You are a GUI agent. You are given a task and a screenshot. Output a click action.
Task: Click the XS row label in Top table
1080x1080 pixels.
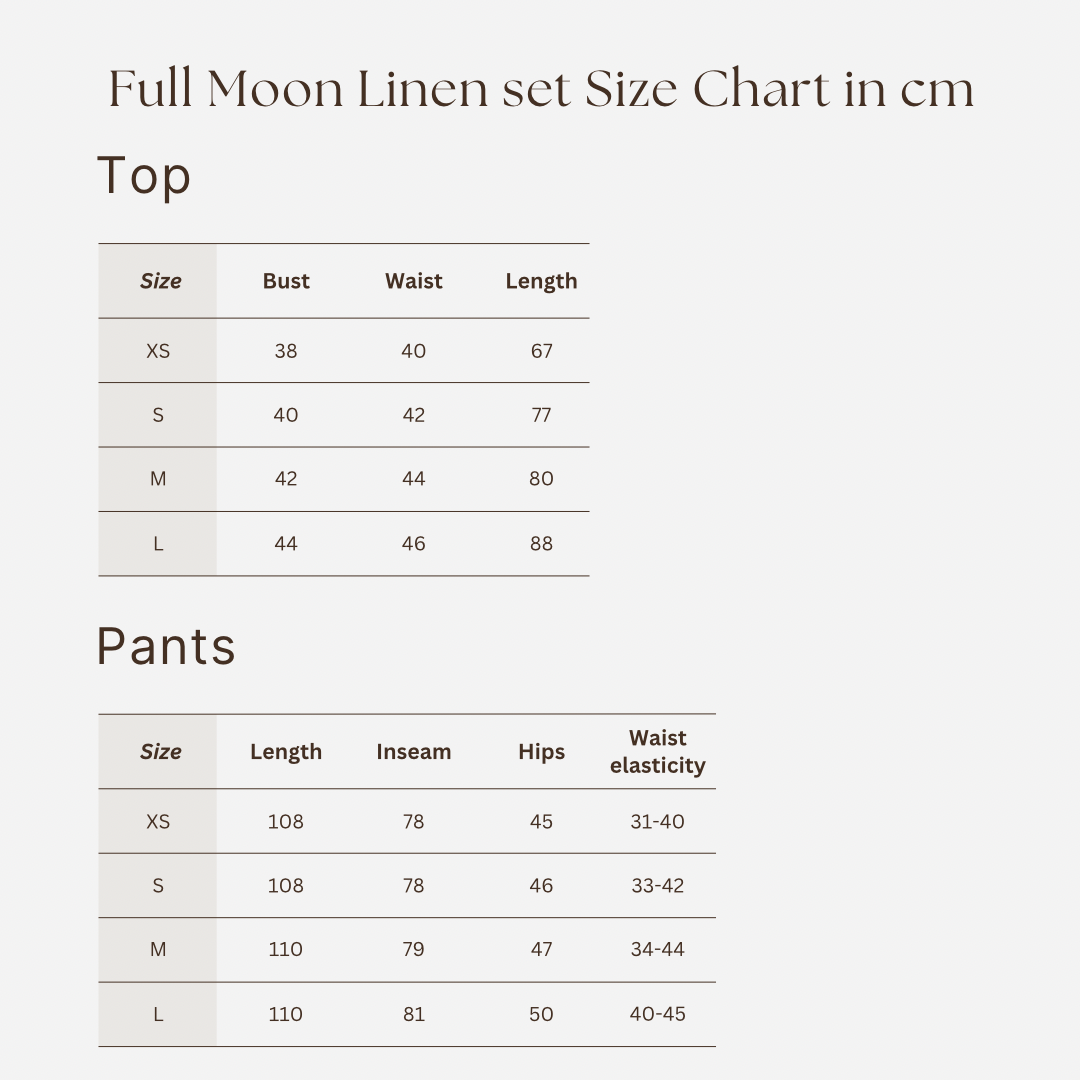click(x=158, y=351)
